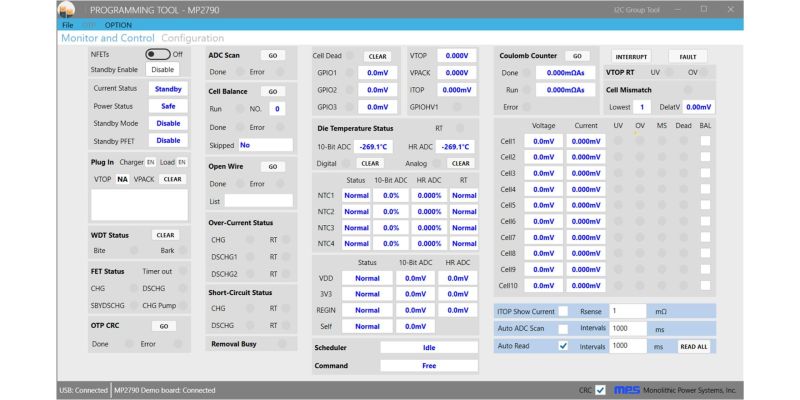Enable ITOP Show Current checkbox
The image size is (800, 400).
tap(563, 311)
